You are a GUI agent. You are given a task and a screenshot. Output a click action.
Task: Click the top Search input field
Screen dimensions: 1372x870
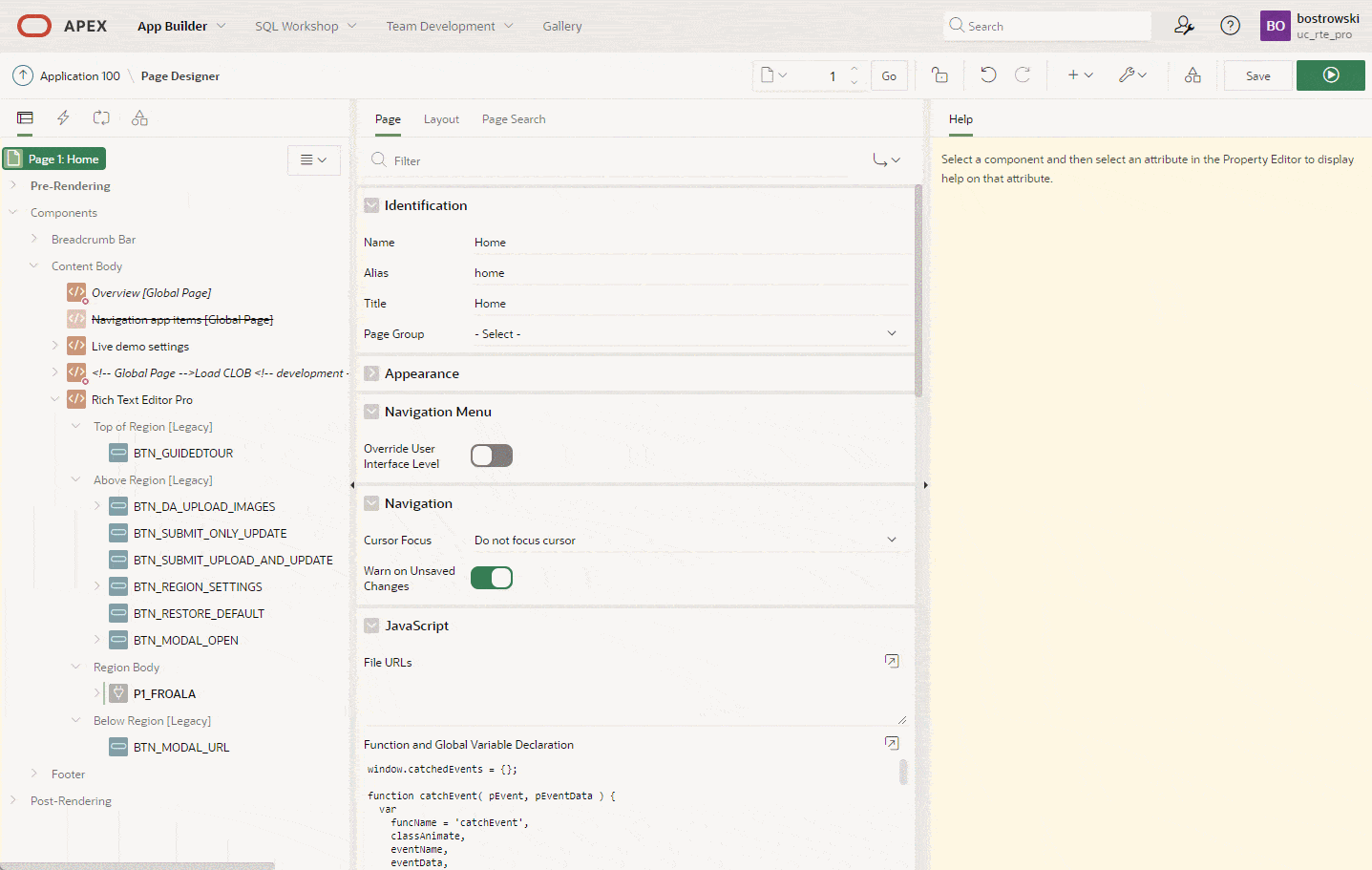[x=1047, y=26]
